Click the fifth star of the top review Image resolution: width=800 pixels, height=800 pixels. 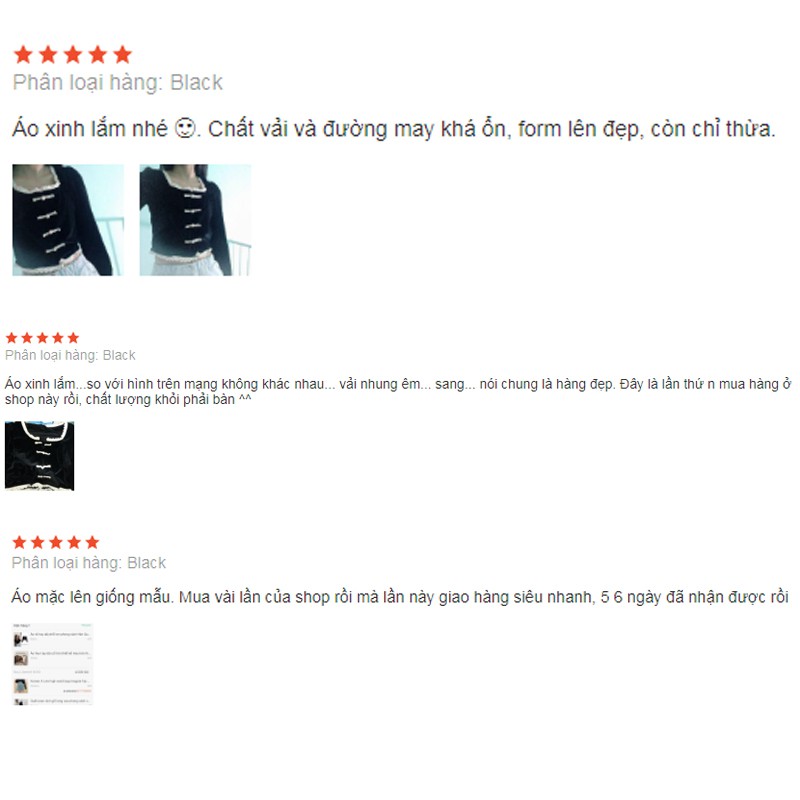[x=122, y=55]
